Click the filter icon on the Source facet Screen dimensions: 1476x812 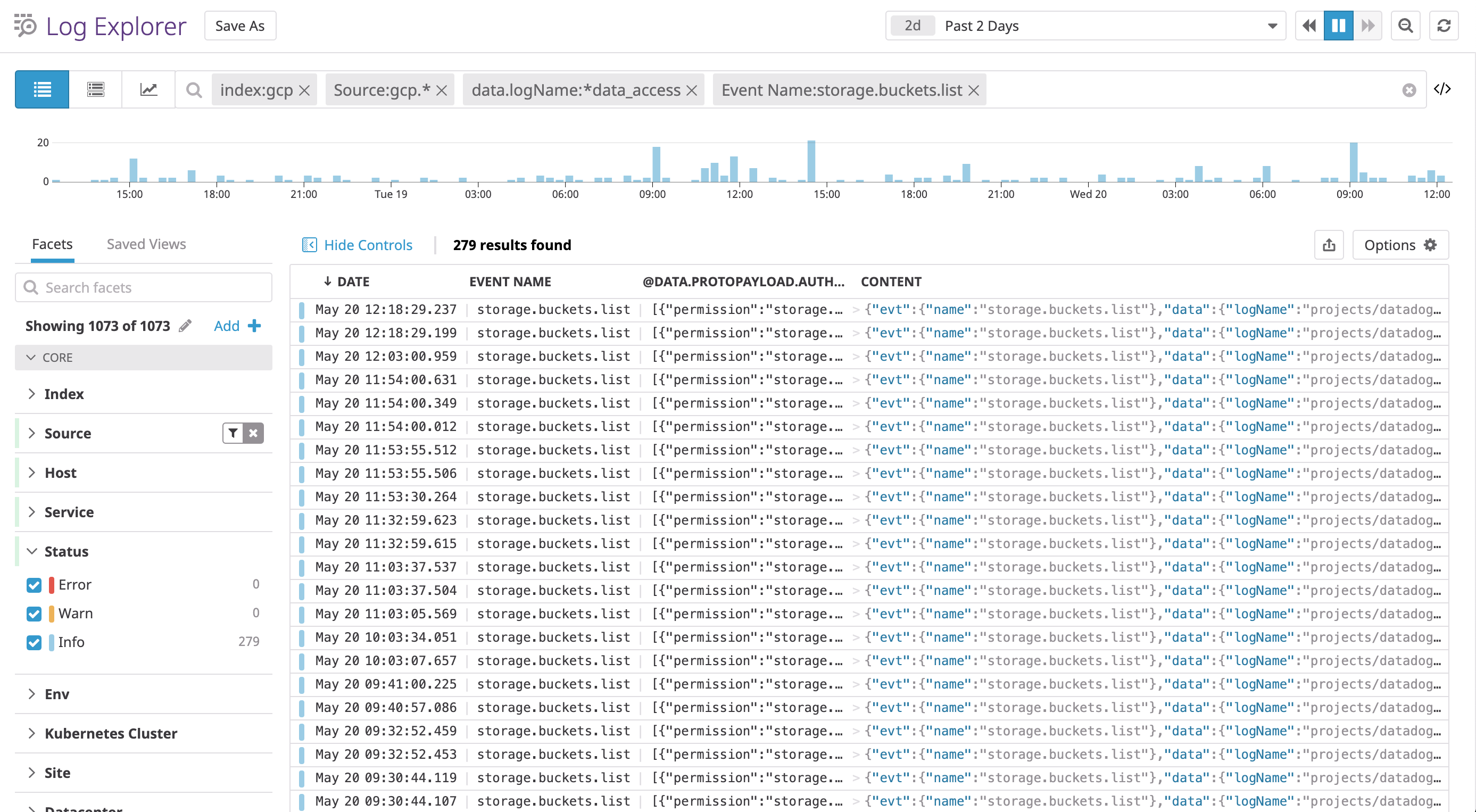(x=233, y=433)
